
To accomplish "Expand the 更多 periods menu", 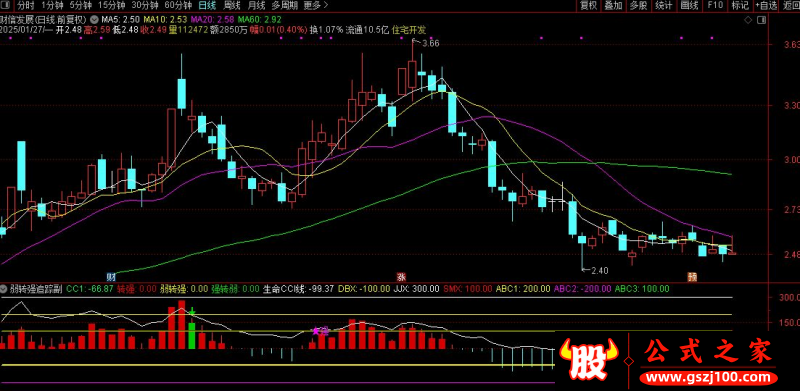I will coord(315,6).
